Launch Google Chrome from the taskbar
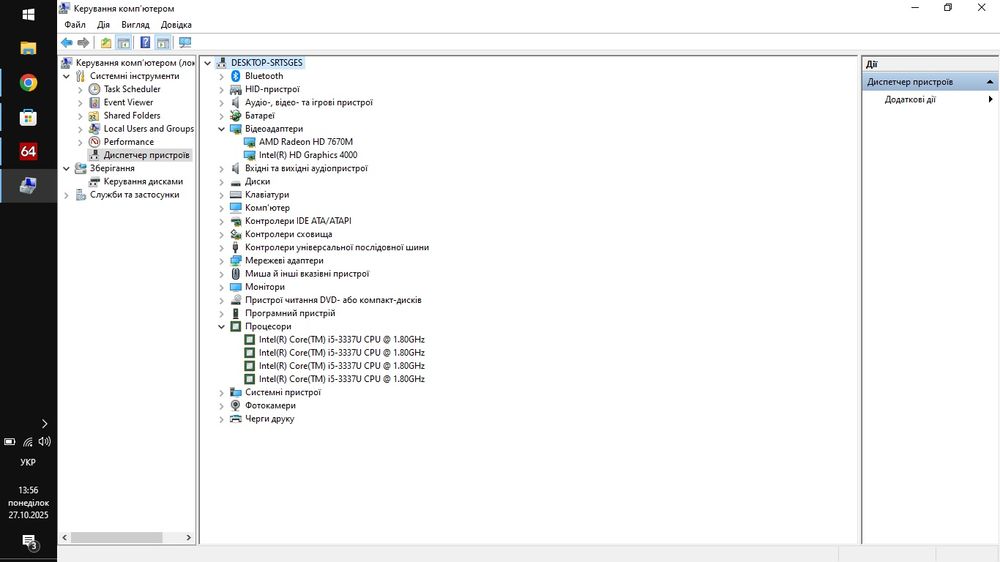The height and width of the screenshot is (562, 1000). [28, 83]
